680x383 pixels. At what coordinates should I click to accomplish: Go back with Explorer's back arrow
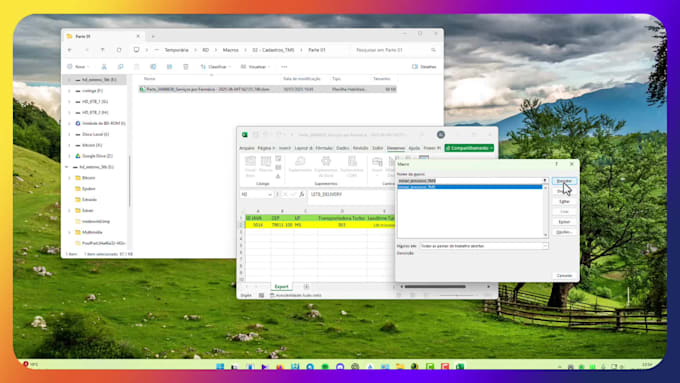tap(70, 50)
